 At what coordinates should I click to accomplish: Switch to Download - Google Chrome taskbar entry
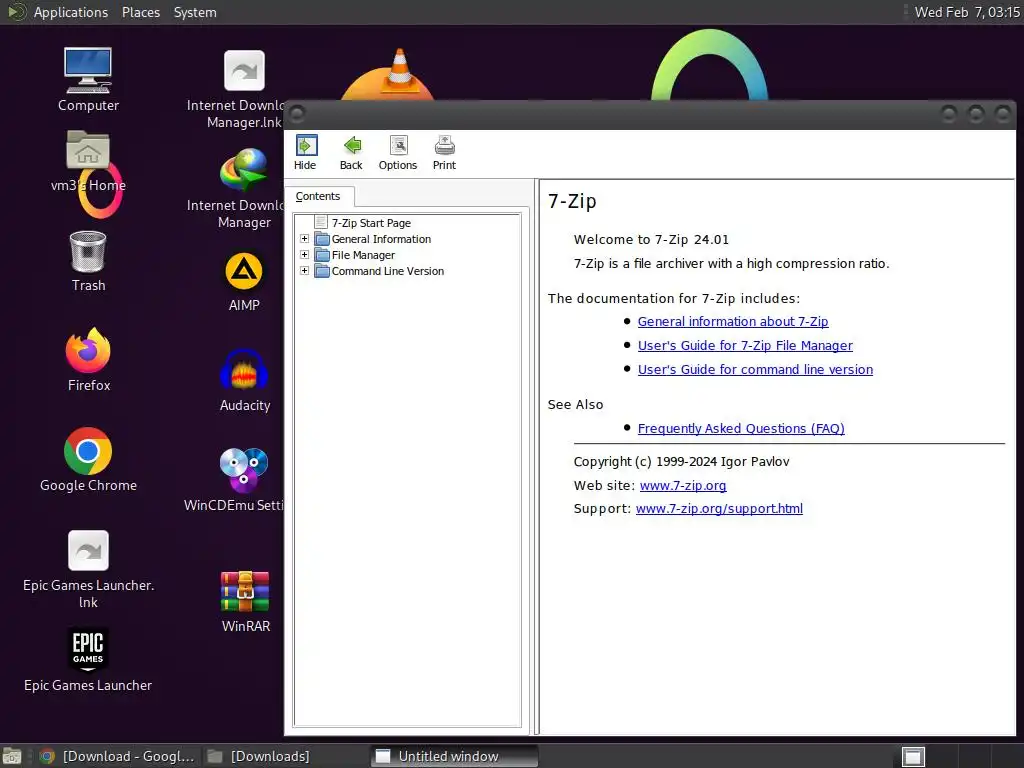tap(118, 756)
